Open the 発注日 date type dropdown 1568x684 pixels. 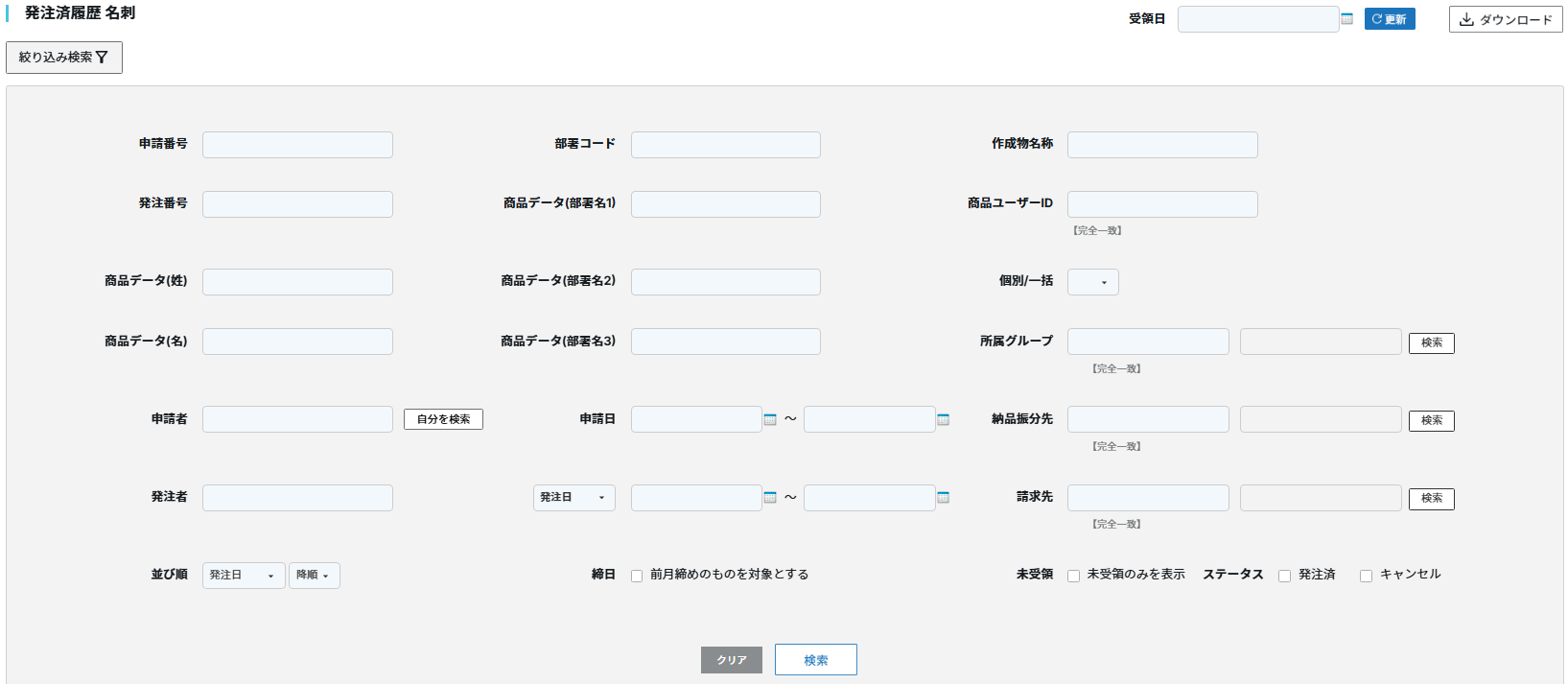[573, 498]
